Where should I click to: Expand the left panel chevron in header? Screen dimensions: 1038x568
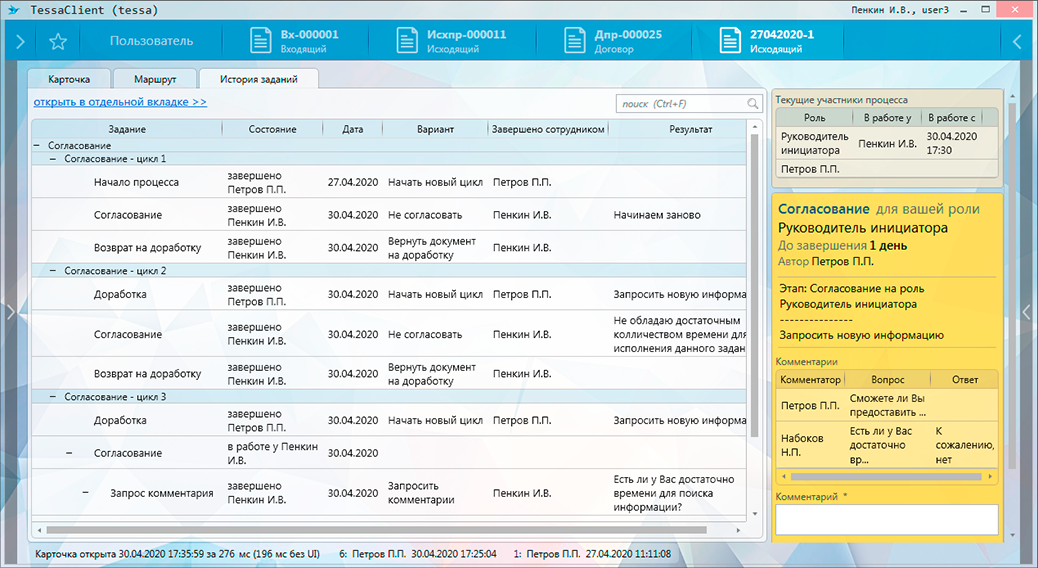point(19,42)
